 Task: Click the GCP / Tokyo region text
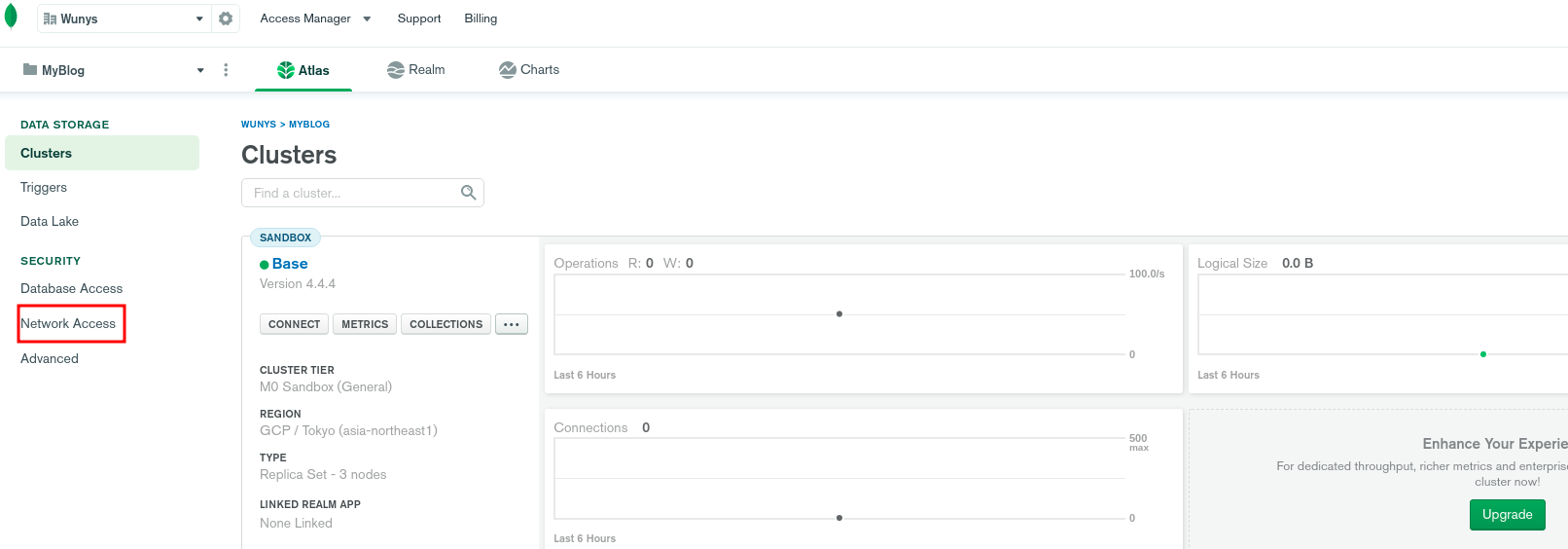click(348, 430)
